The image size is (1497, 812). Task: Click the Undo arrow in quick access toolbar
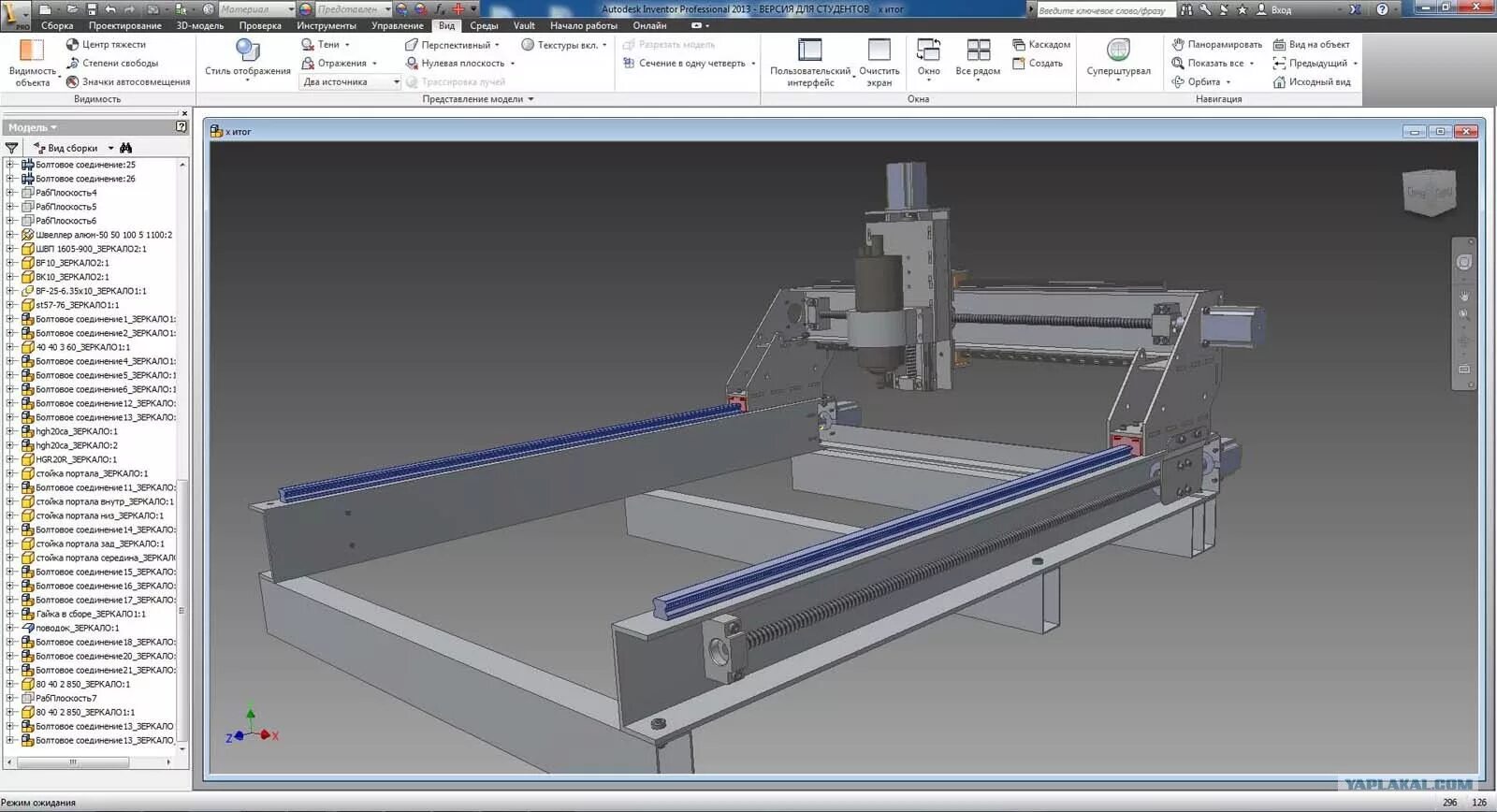coord(110,9)
